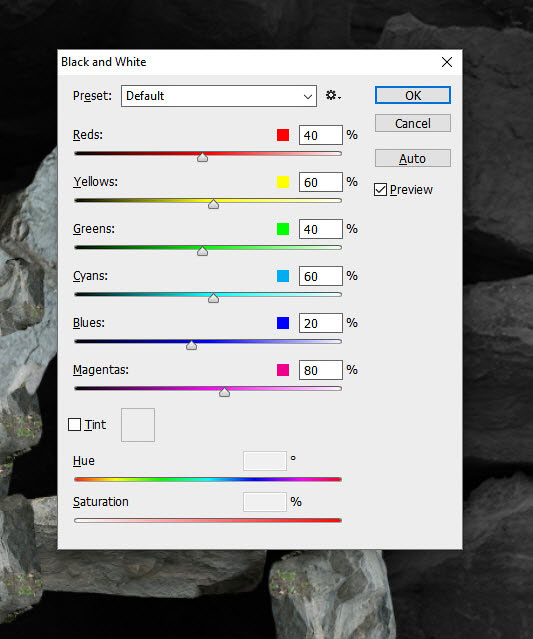The height and width of the screenshot is (639, 533).
Task: Click the Blues value field showing 20
Action: pyautogui.click(x=321, y=323)
